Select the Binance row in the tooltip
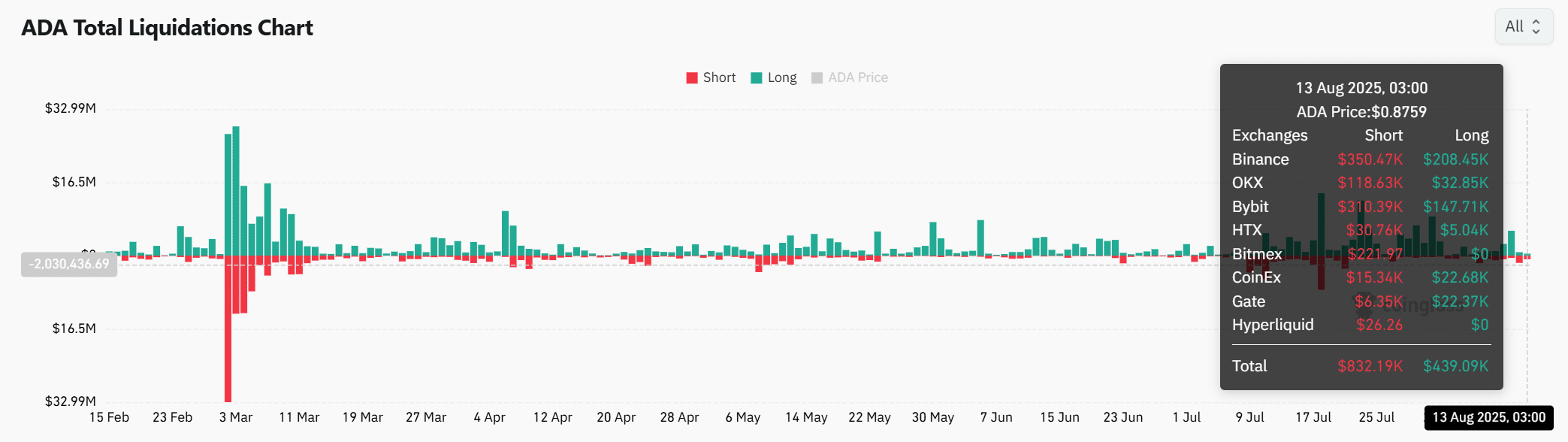This screenshot has height=442, width=1568. (1360, 159)
